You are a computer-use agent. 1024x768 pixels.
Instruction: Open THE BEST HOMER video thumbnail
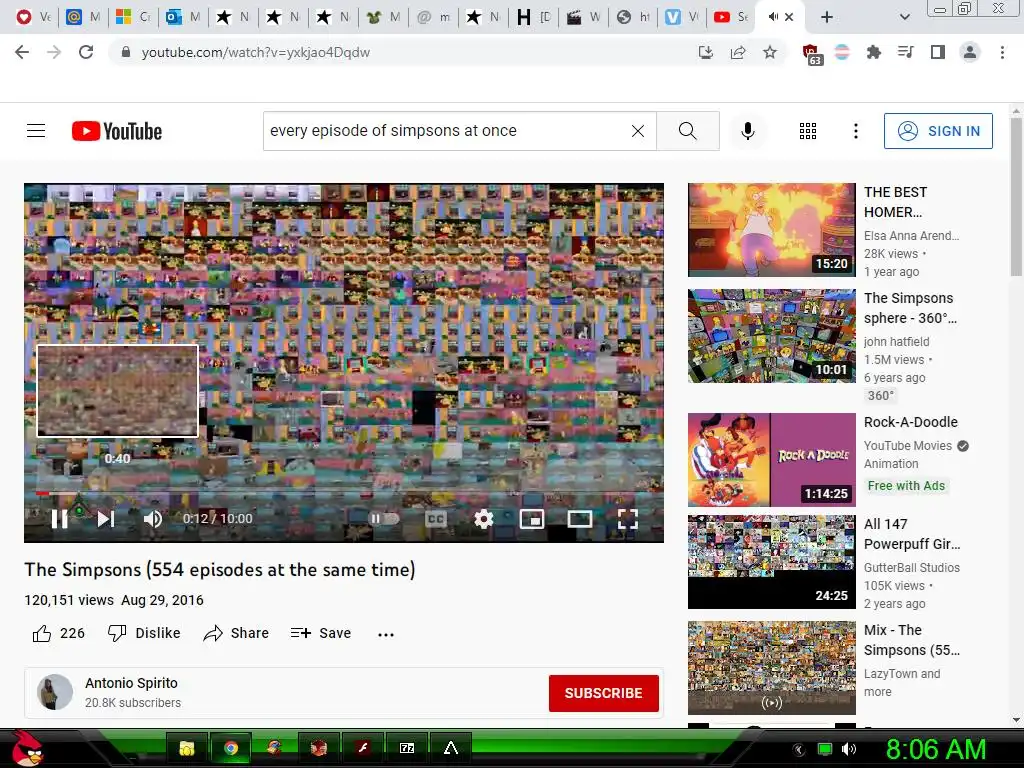[x=771, y=230]
